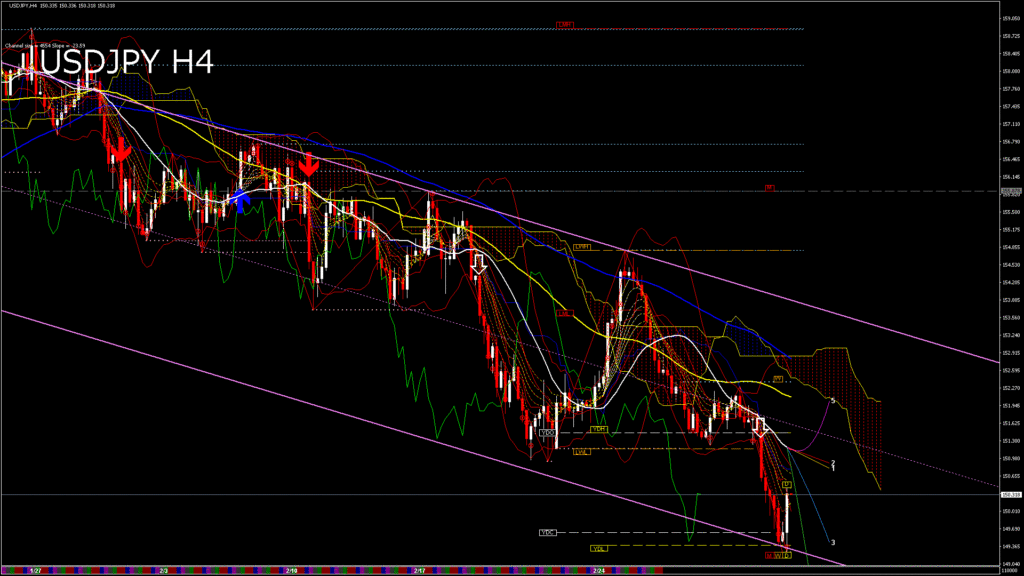The width and height of the screenshot is (1024, 576).
Task: Click the red down arrow near 2/10
Action: pos(308,165)
